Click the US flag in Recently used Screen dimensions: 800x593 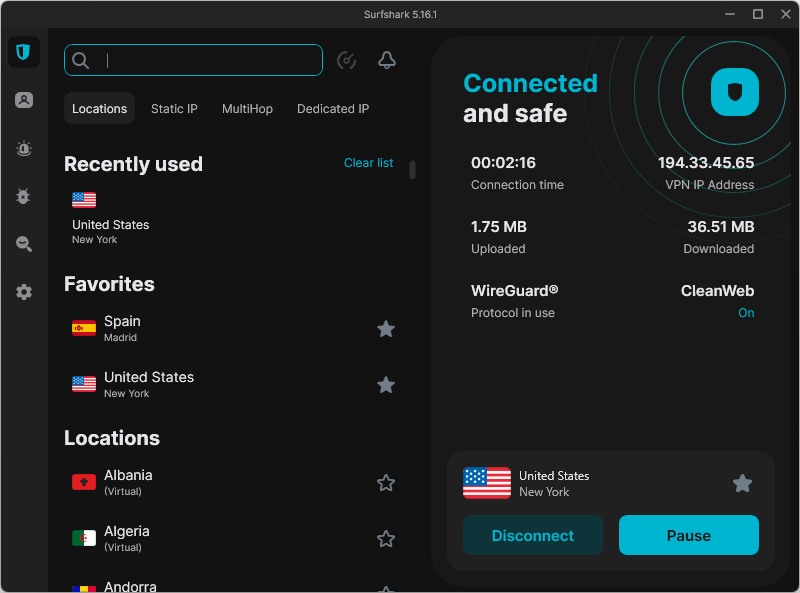coord(84,200)
